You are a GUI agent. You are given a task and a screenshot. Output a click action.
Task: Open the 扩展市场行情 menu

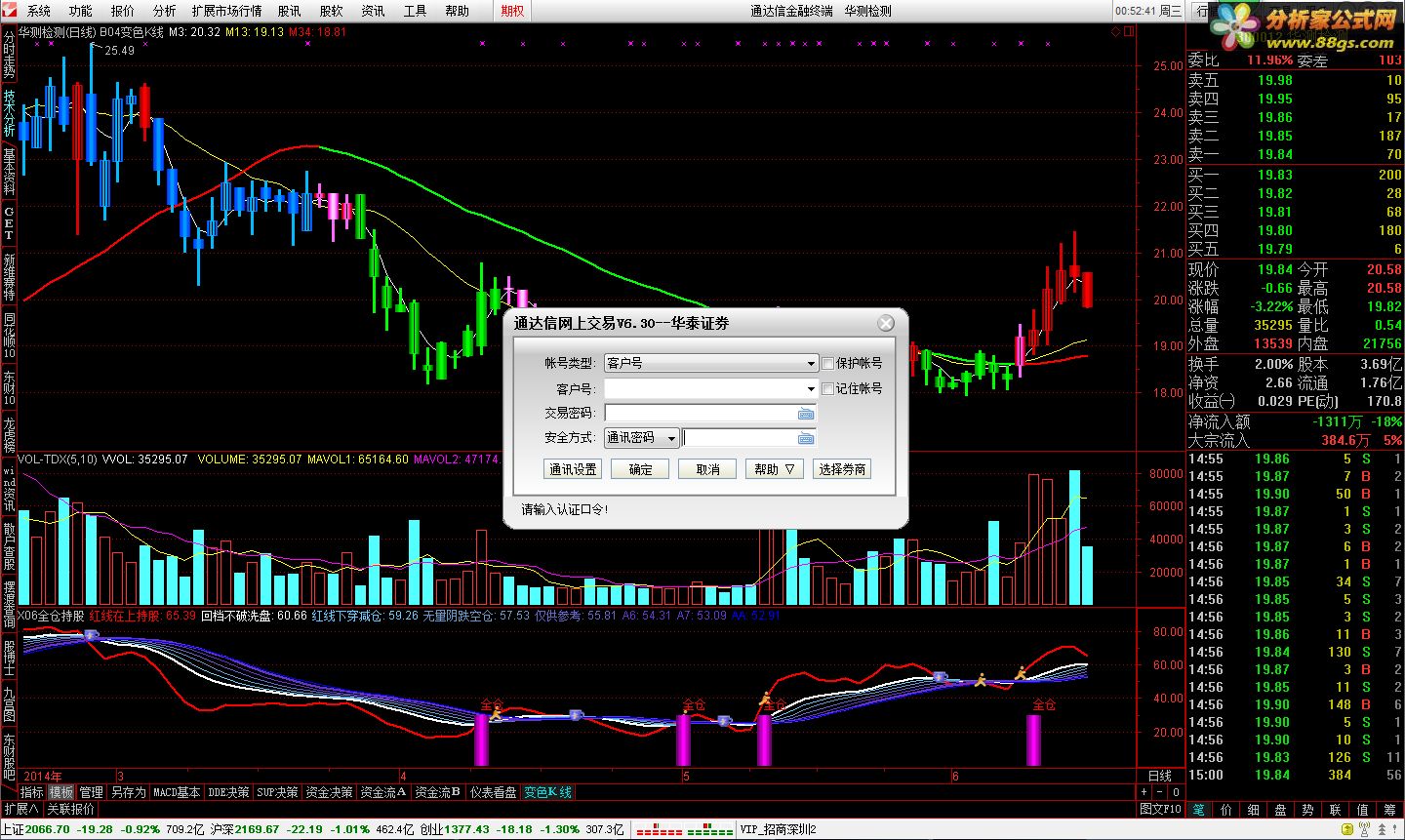click(x=227, y=11)
